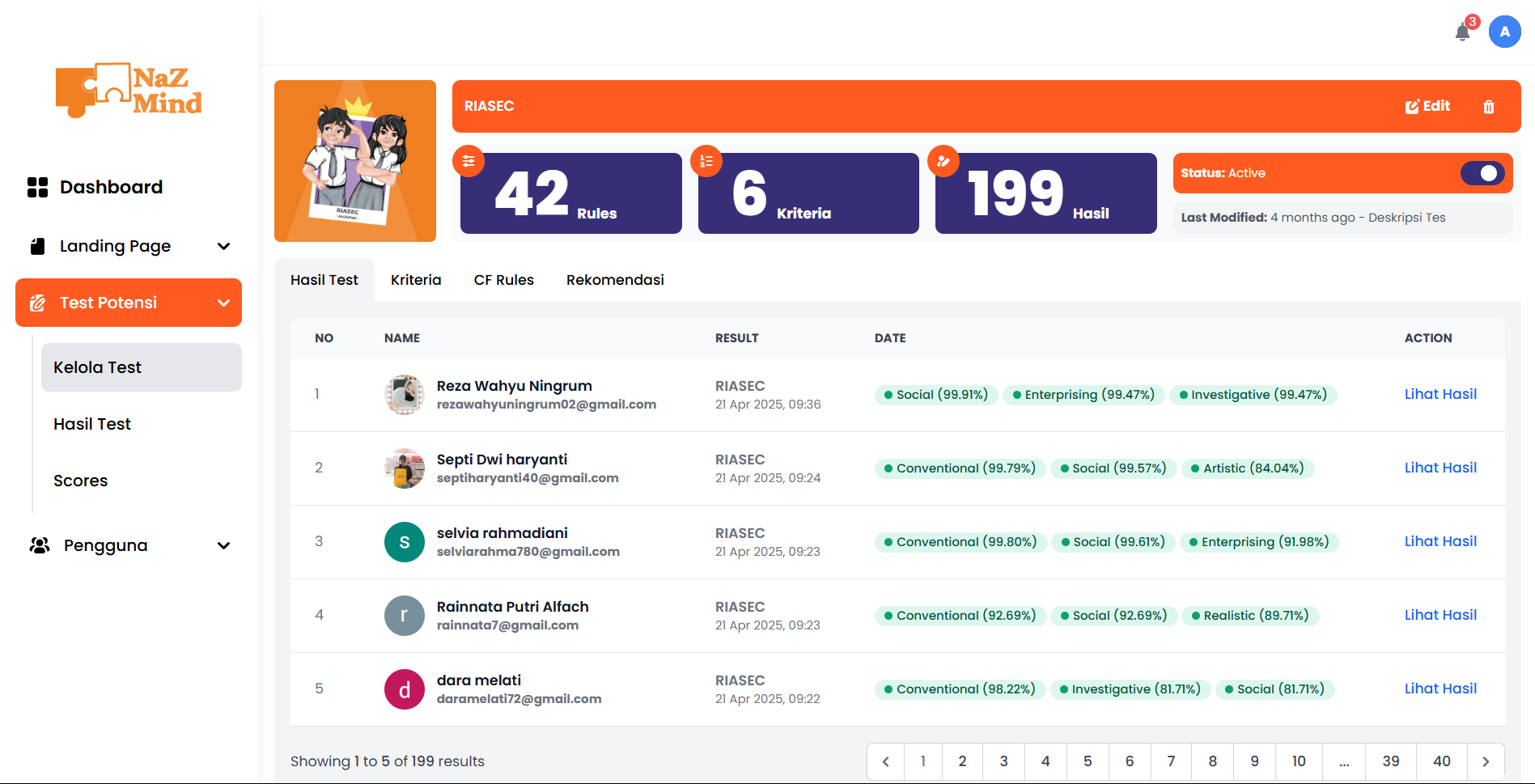Open Scores in the sidebar submenu
This screenshot has width=1535, height=784.
coord(81,481)
